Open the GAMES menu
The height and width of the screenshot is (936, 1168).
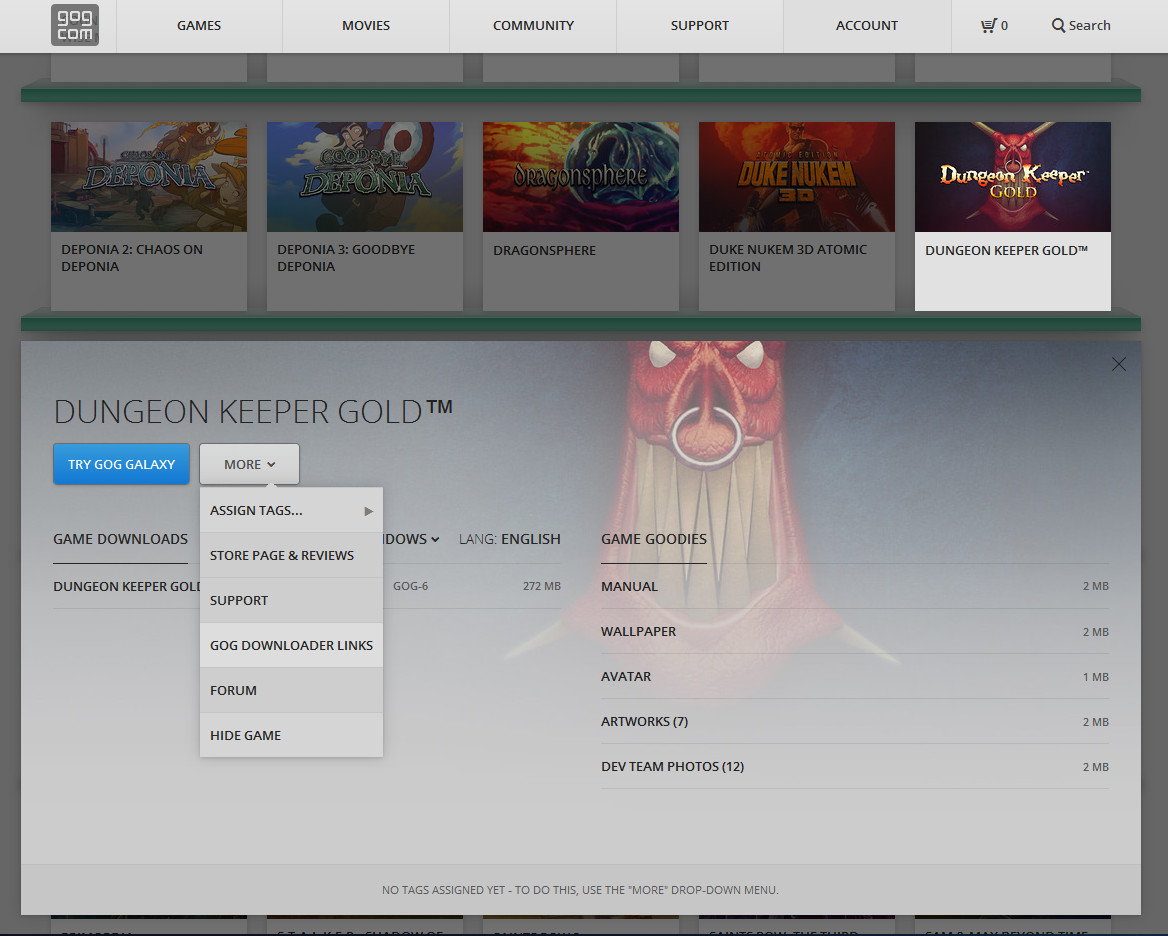click(x=199, y=25)
